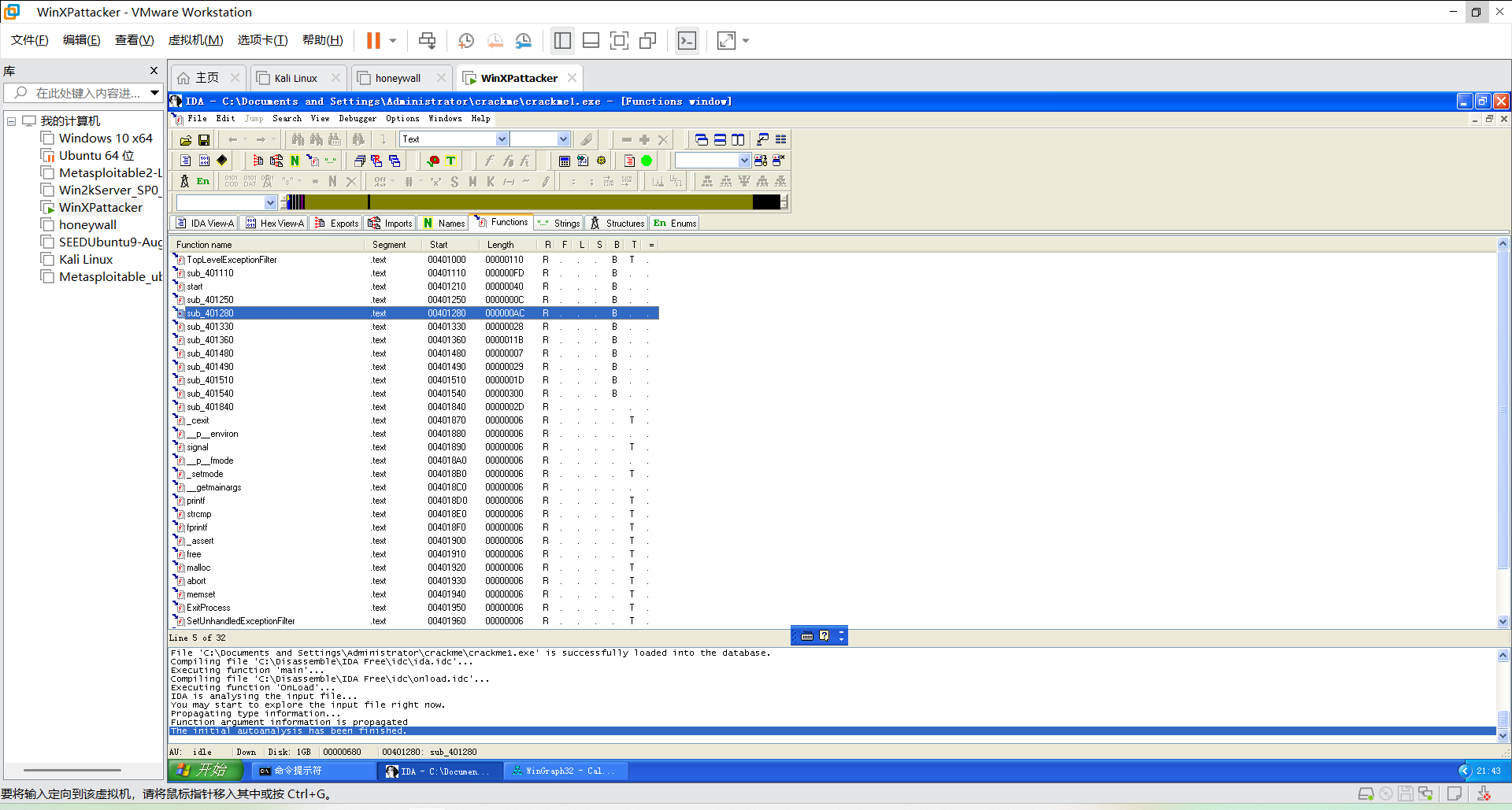
Task: Click the Windows XP 开始 start button
Action: [x=206, y=771]
